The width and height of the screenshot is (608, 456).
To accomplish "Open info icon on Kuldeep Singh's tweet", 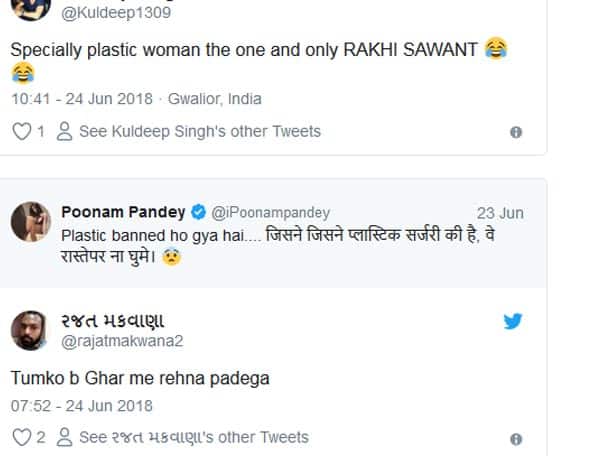I will (x=516, y=132).
